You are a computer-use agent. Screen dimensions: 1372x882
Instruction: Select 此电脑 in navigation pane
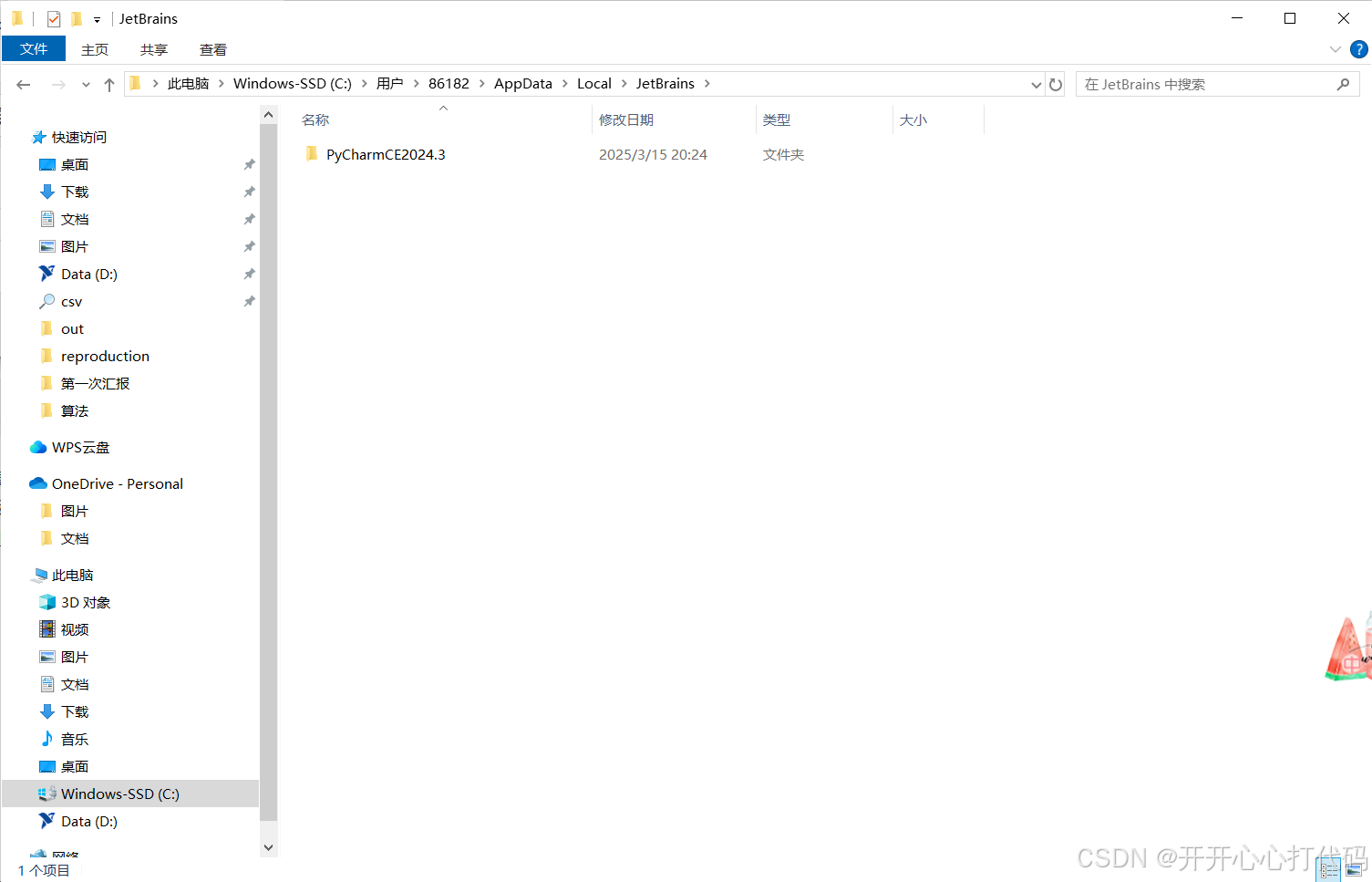pos(72,576)
